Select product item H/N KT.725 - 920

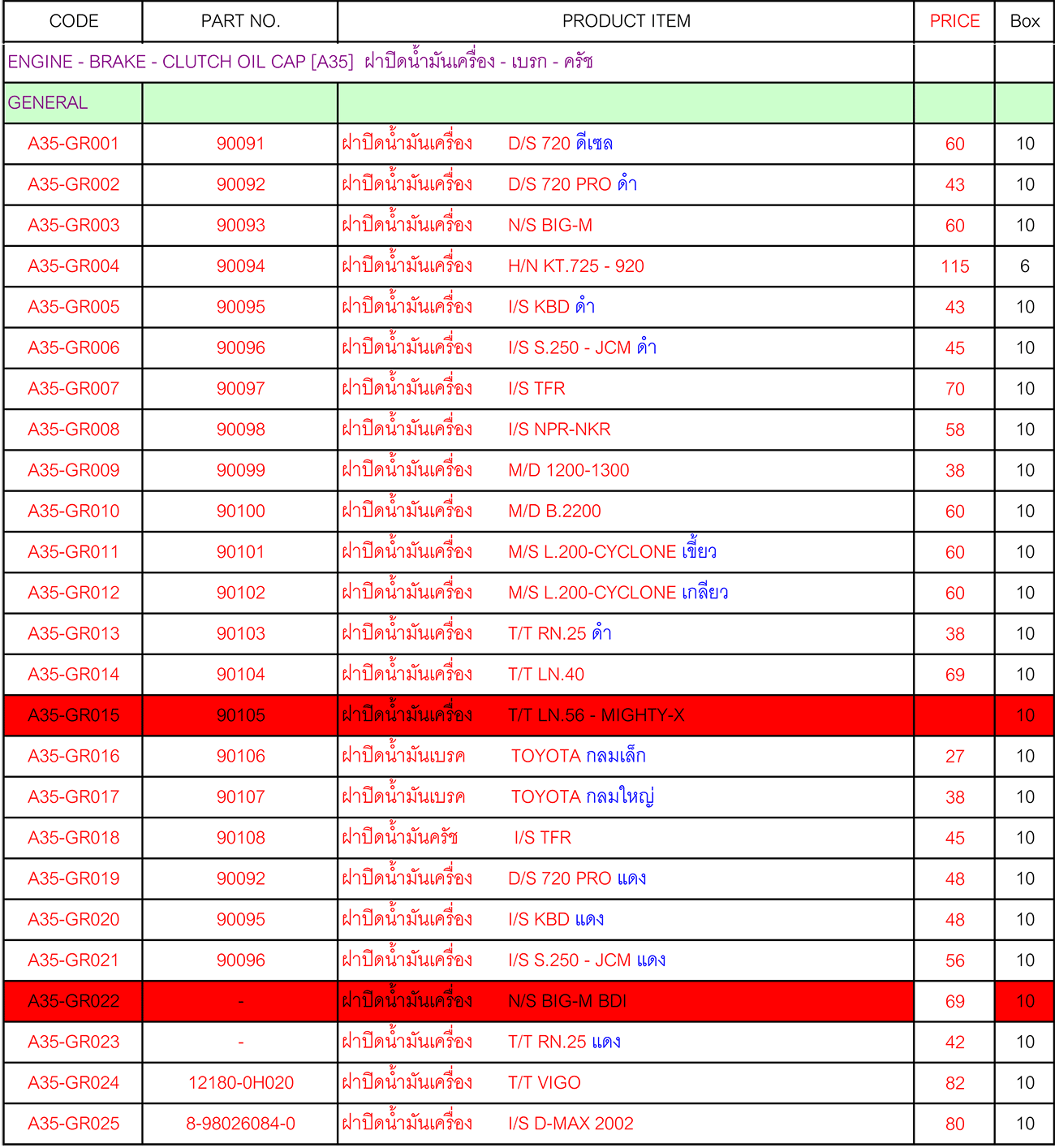point(576,266)
